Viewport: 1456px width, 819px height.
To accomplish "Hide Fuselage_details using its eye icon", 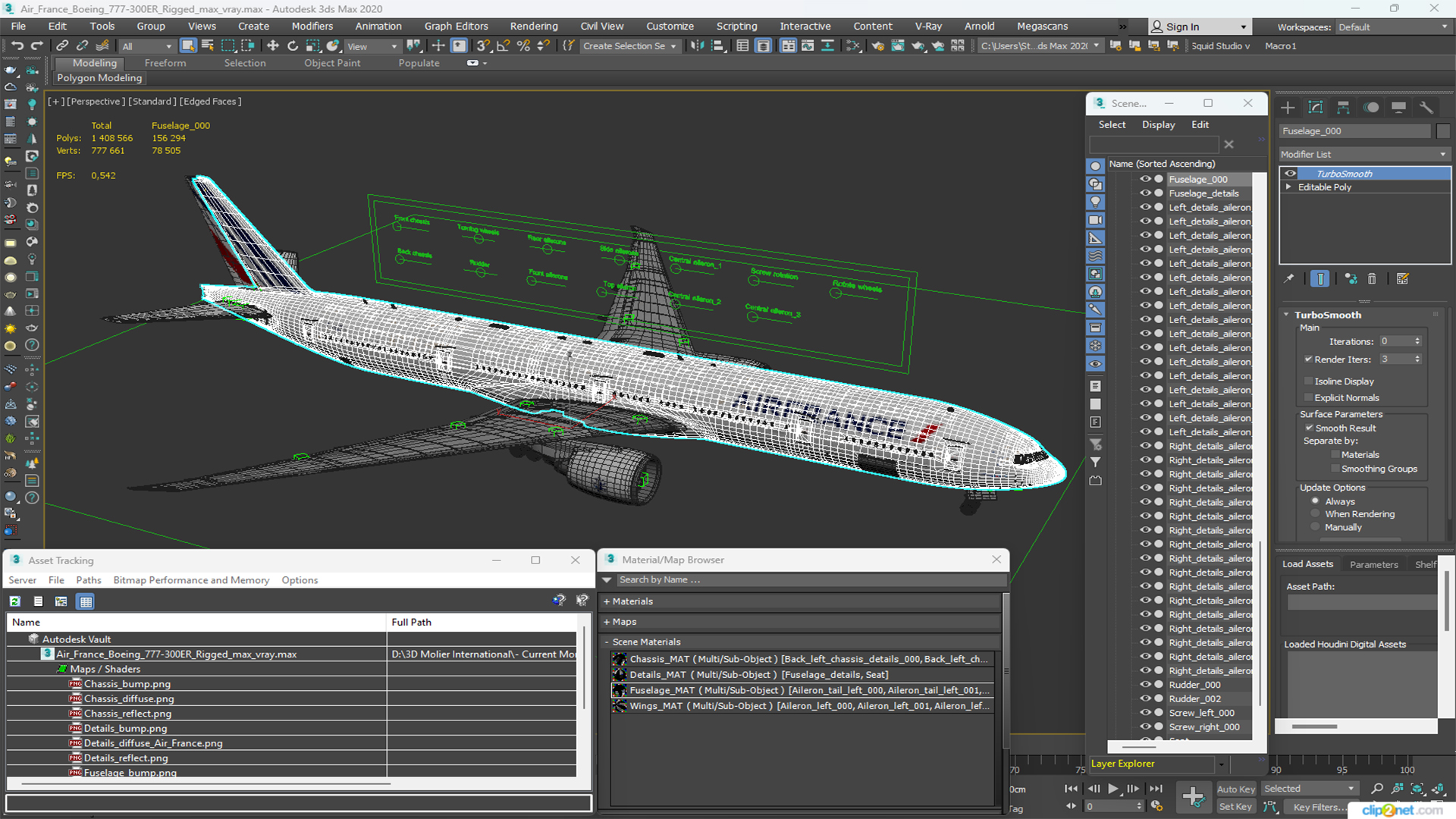I will [1145, 193].
